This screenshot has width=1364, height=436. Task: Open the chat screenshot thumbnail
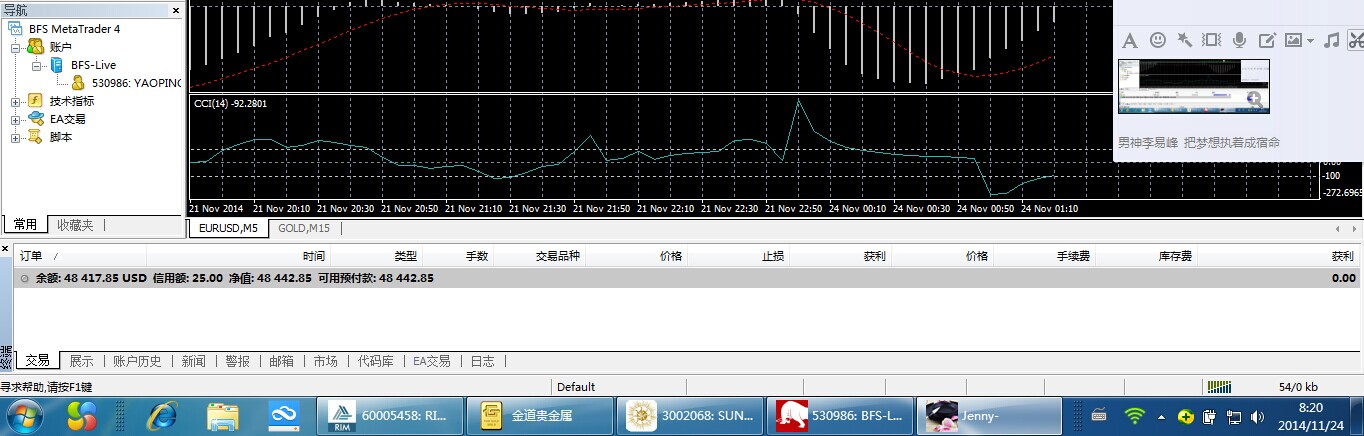point(1193,86)
